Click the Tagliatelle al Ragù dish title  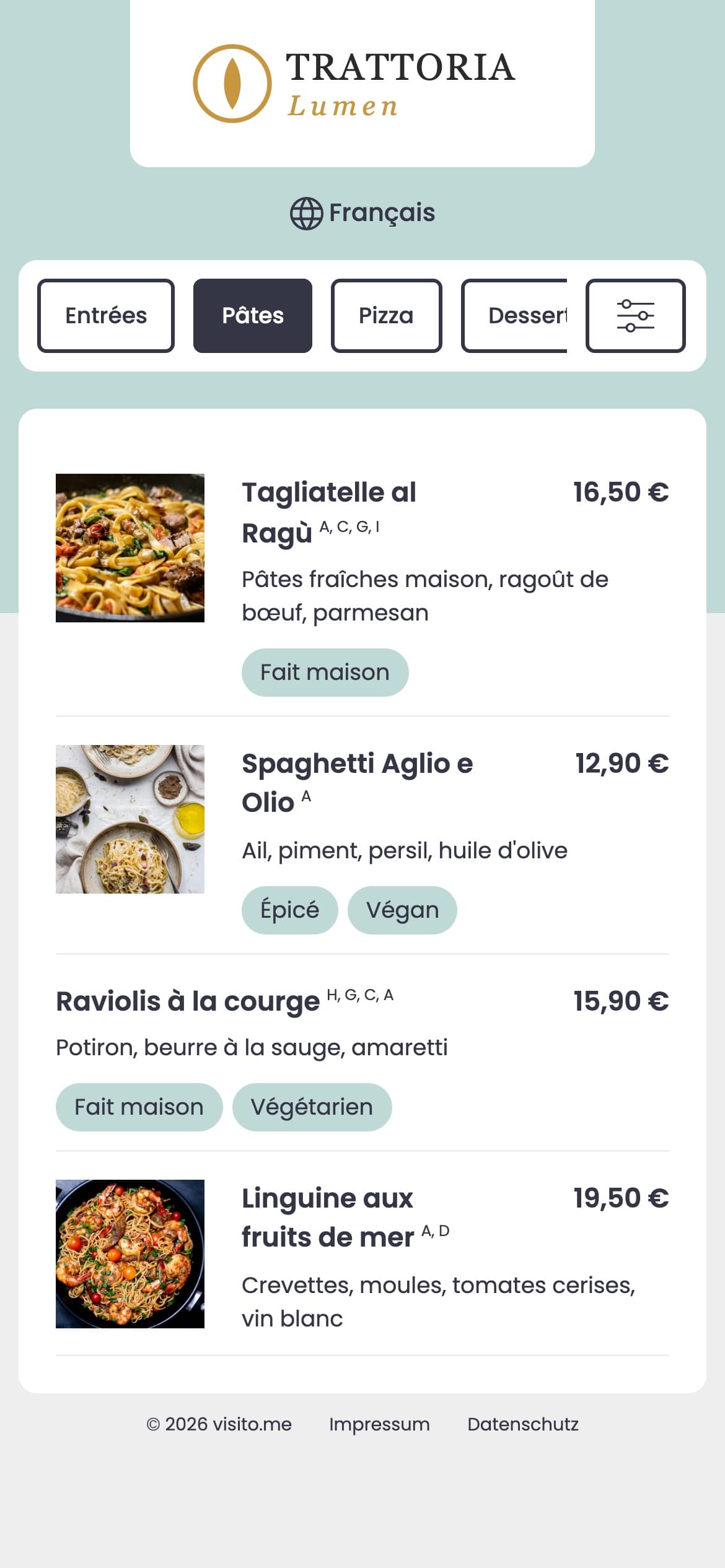pyautogui.click(x=329, y=512)
